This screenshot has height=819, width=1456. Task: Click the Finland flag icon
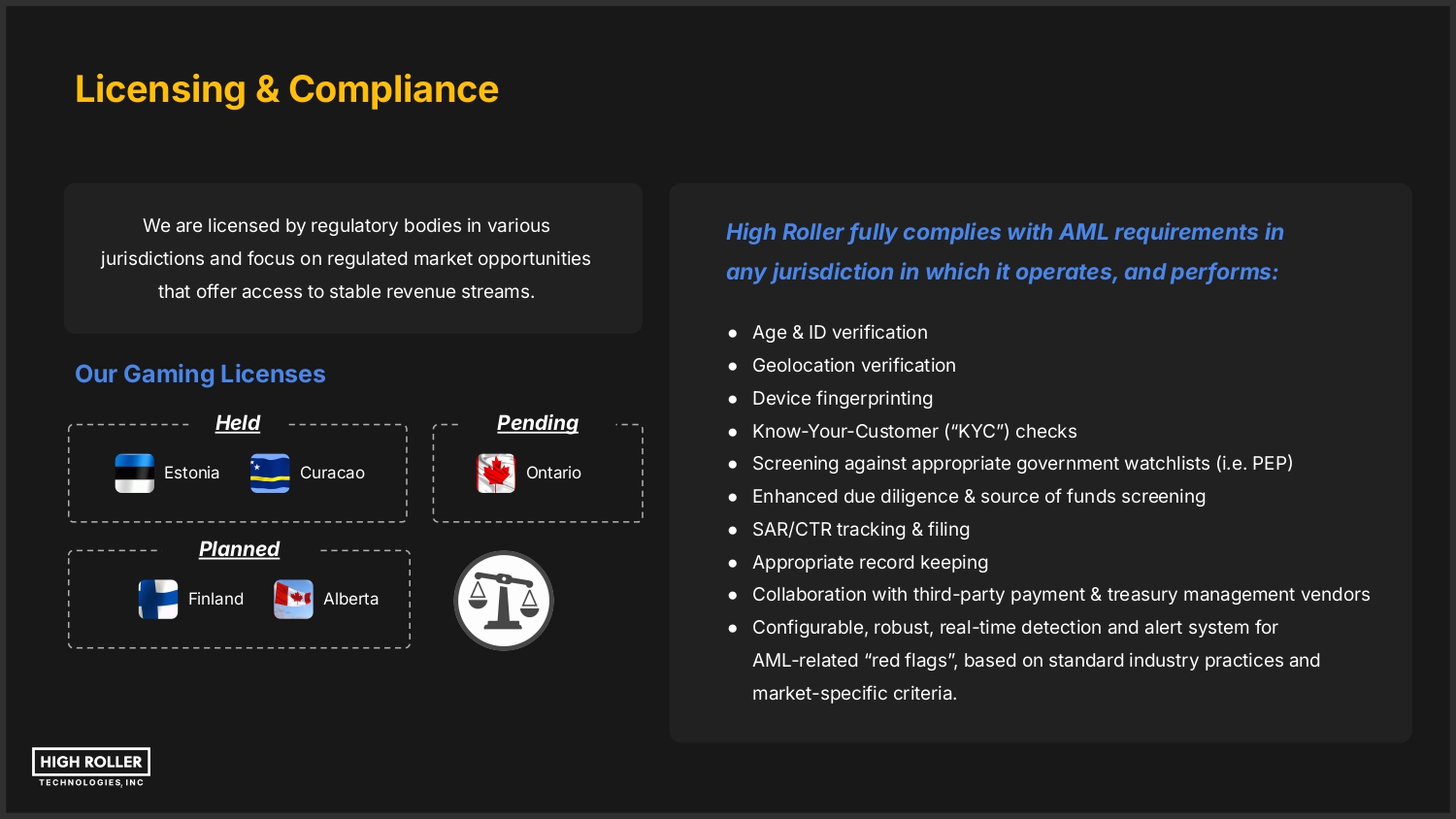click(158, 600)
